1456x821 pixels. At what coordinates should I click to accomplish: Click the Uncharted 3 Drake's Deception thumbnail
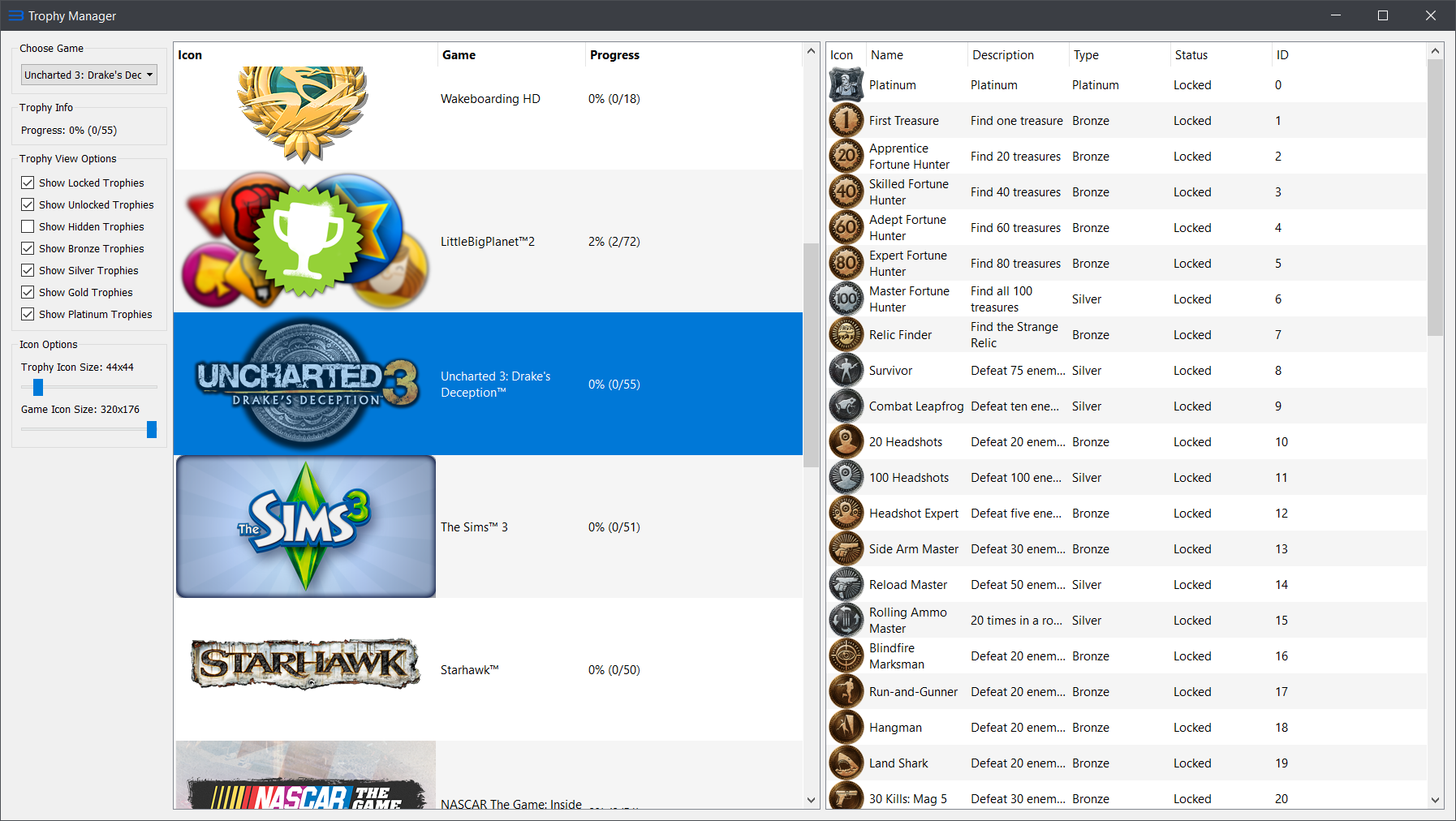[x=306, y=384]
